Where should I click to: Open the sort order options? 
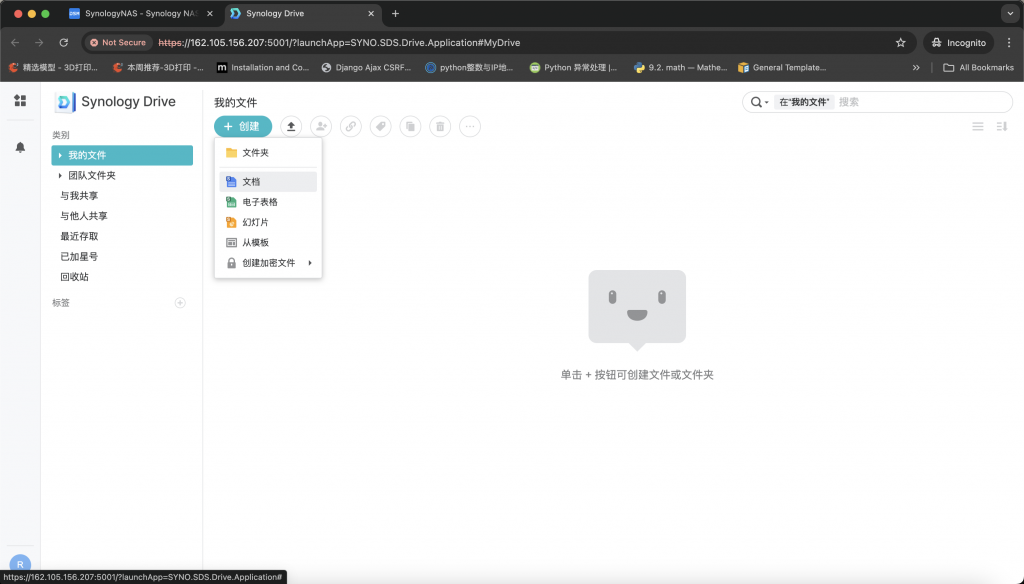click(1002, 126)
